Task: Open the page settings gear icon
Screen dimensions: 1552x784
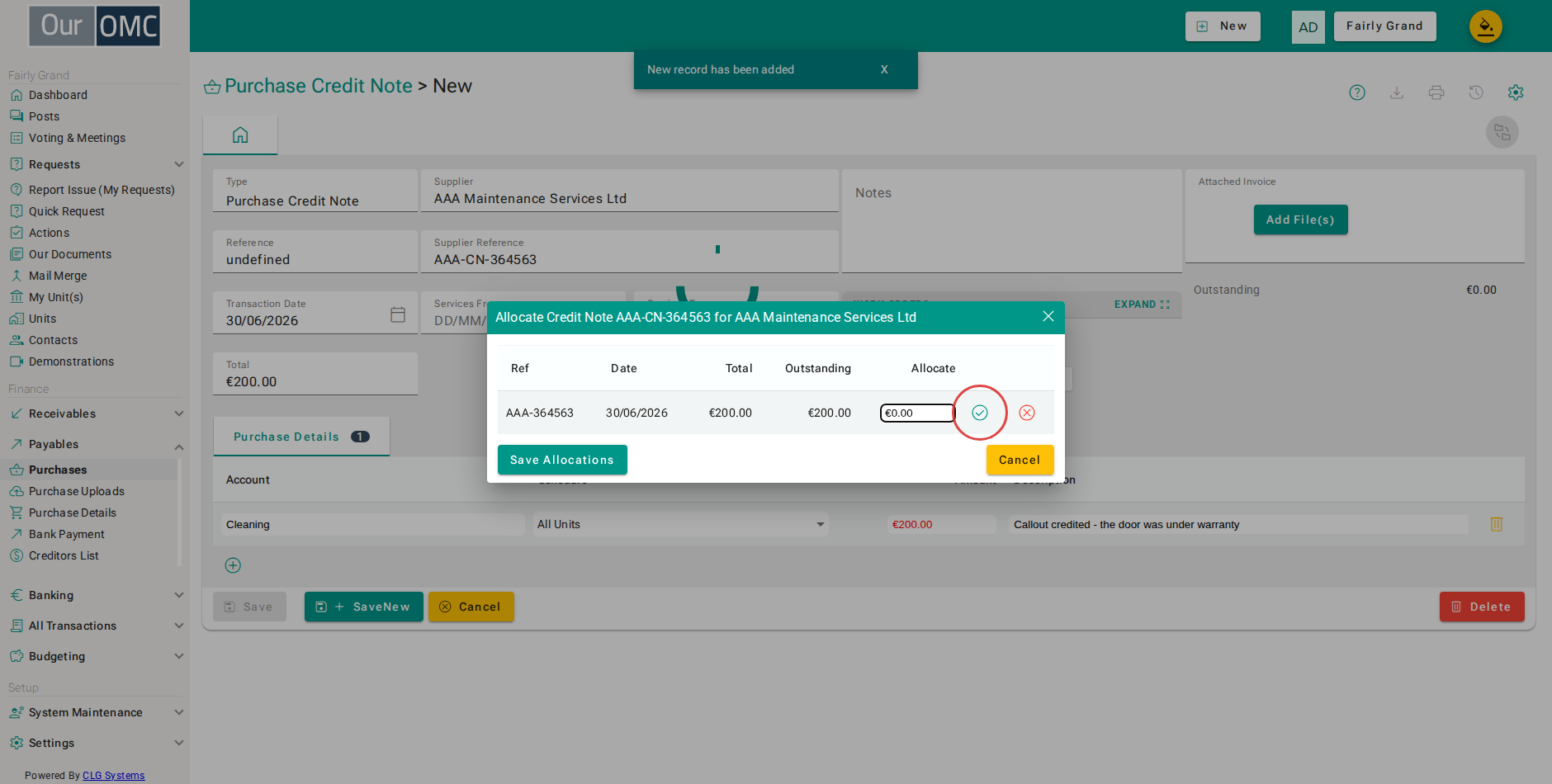Action: click(1516, 92)
